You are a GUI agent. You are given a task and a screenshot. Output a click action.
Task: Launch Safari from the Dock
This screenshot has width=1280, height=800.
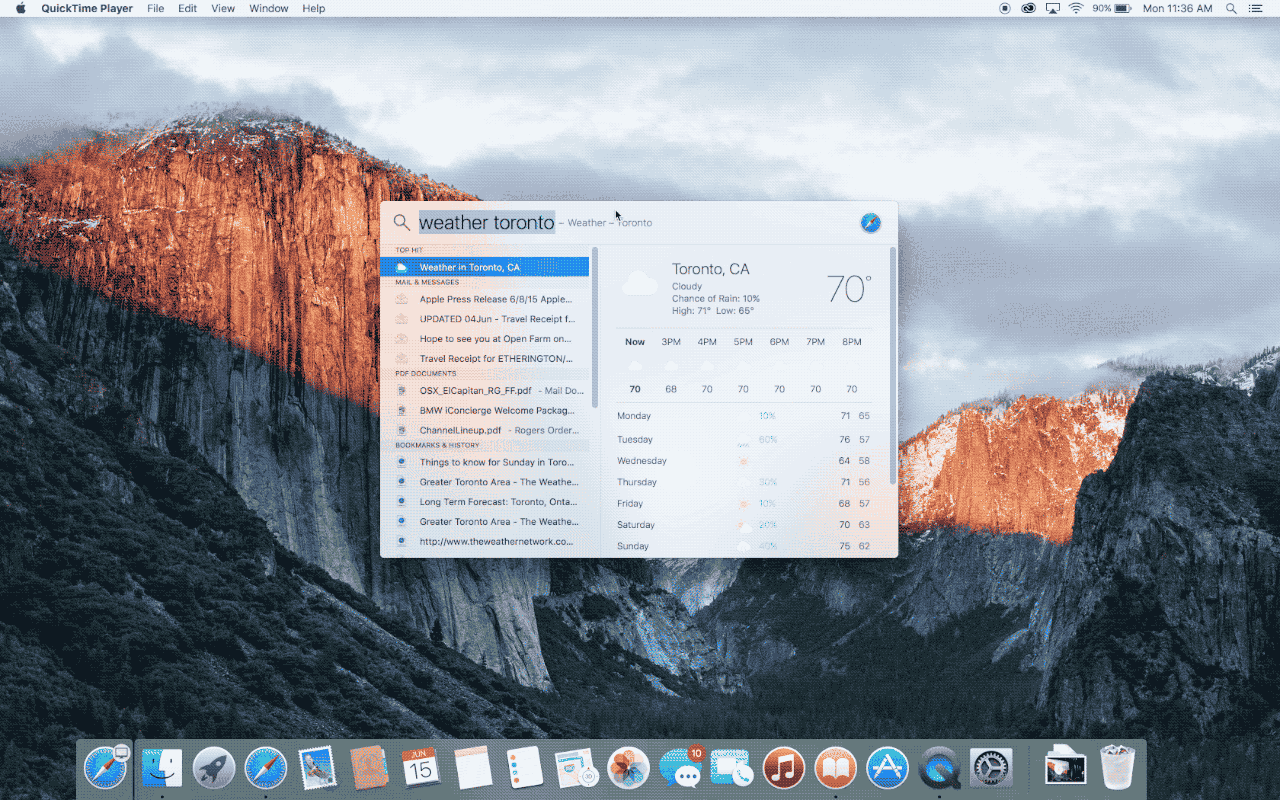pos(266,768)
